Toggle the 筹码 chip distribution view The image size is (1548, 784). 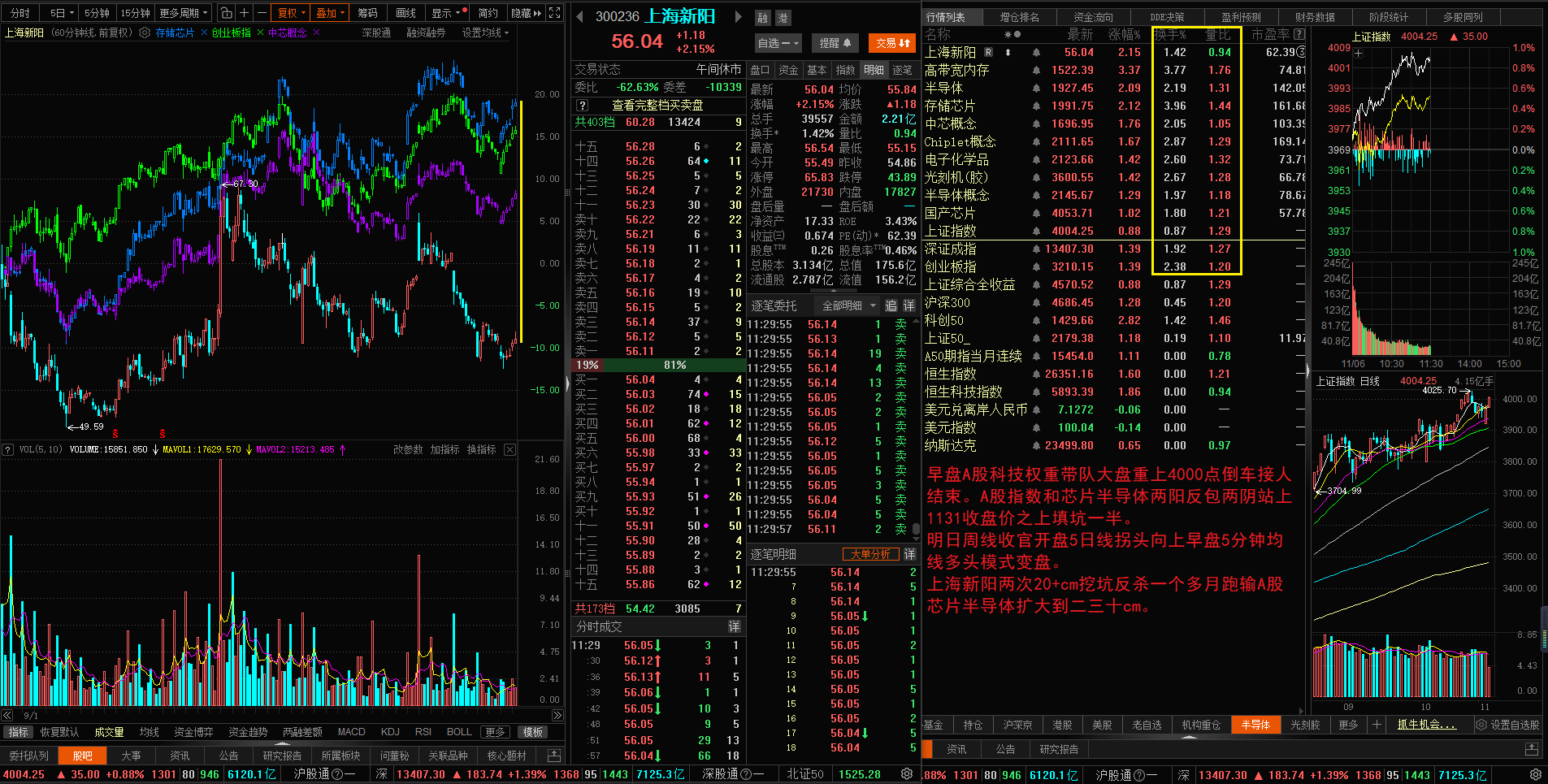367,13
